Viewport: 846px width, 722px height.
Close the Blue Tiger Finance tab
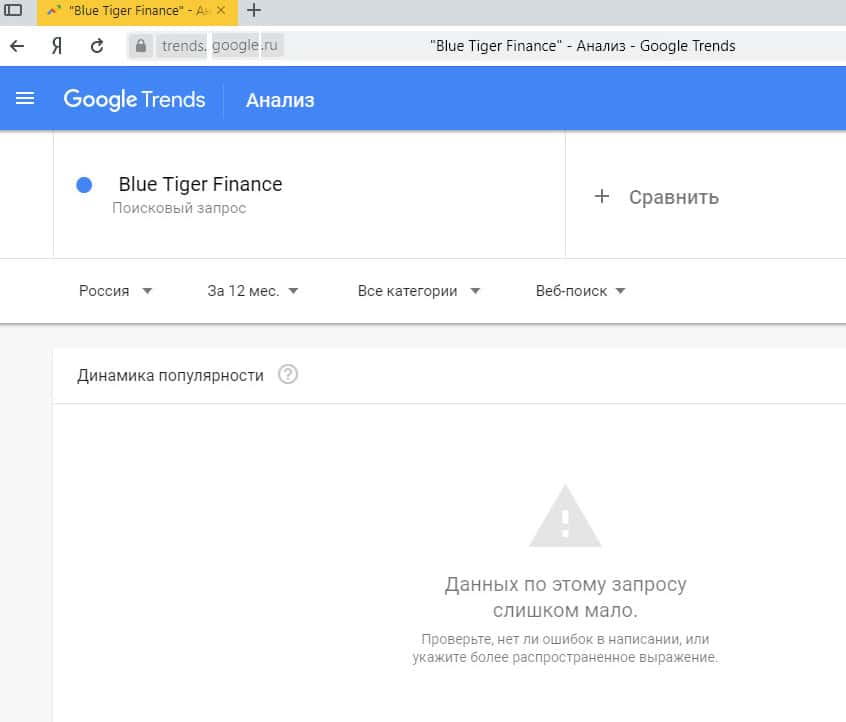click(222, 11)
